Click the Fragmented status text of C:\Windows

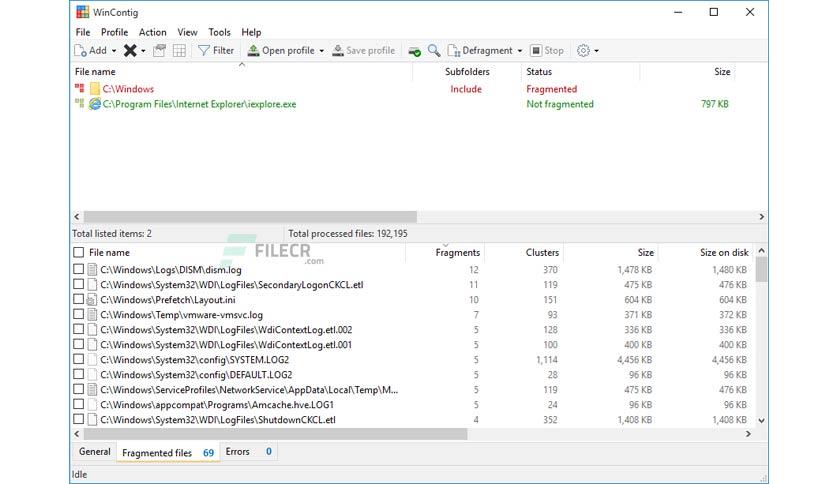(551, 89)
